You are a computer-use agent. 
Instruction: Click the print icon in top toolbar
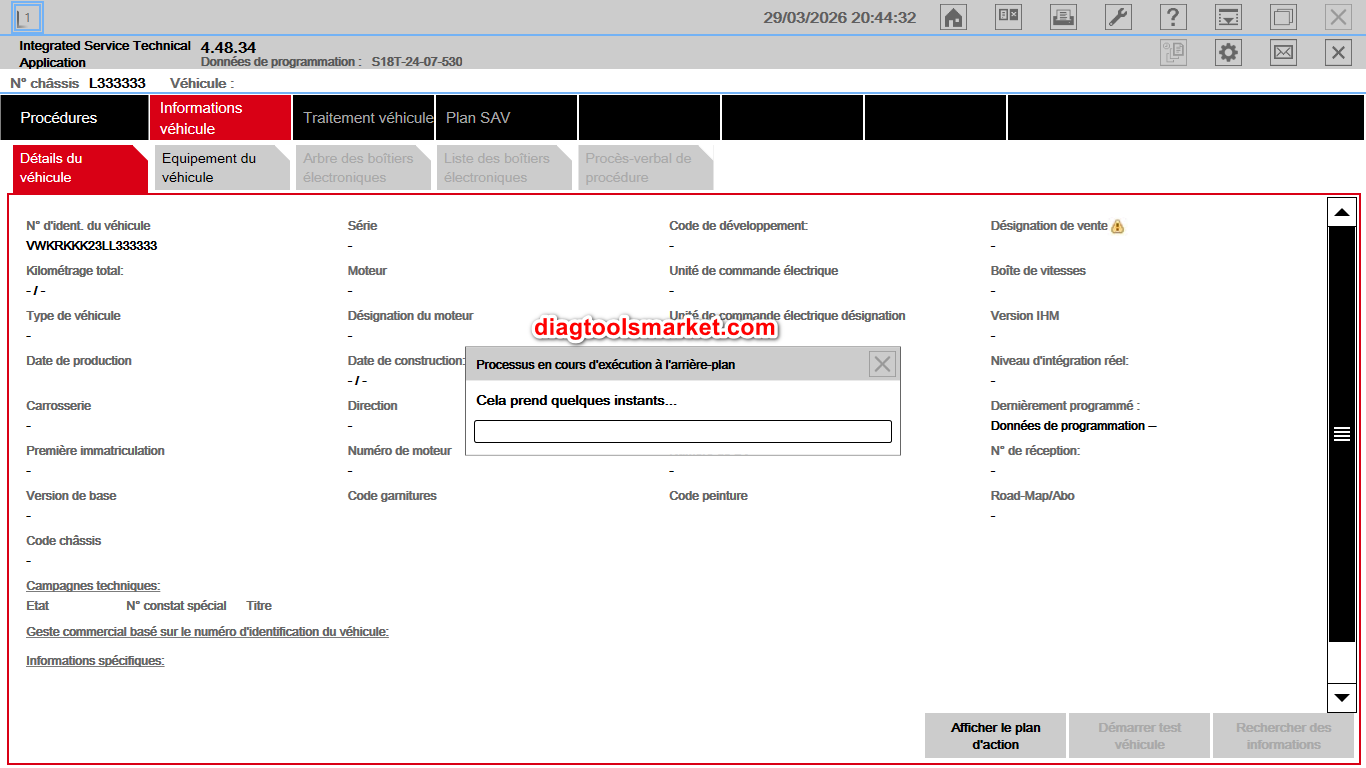click(1063, 17)
